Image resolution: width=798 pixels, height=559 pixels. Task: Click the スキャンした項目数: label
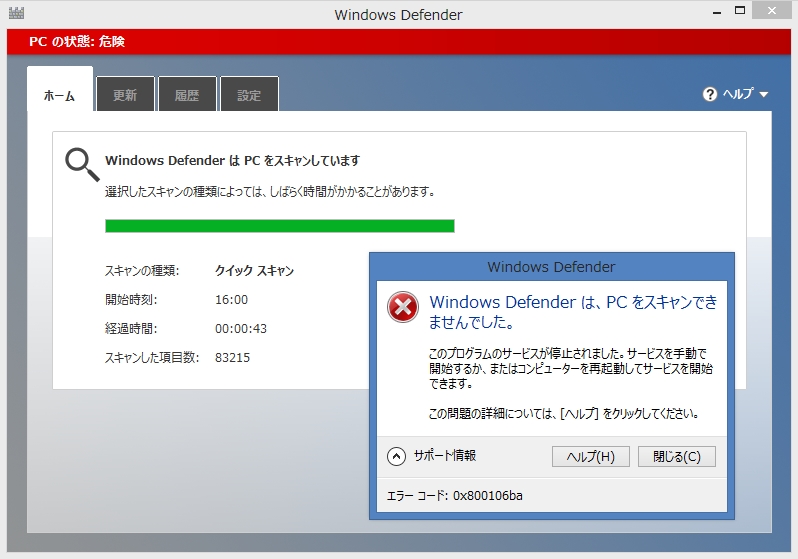tap(152, 357)
